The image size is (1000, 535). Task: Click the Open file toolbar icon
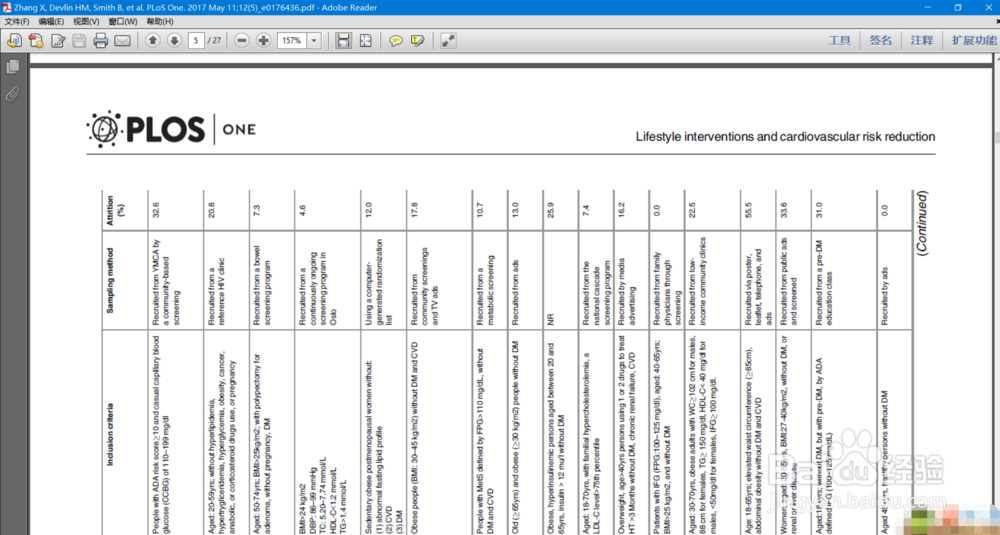14,41
